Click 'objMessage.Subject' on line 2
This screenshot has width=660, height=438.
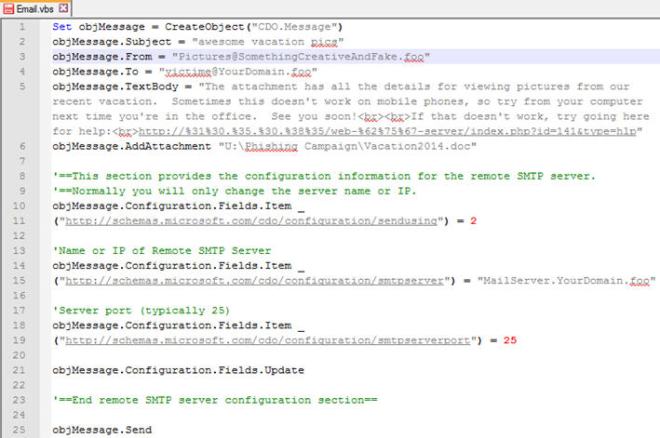(x=112, y=42)
